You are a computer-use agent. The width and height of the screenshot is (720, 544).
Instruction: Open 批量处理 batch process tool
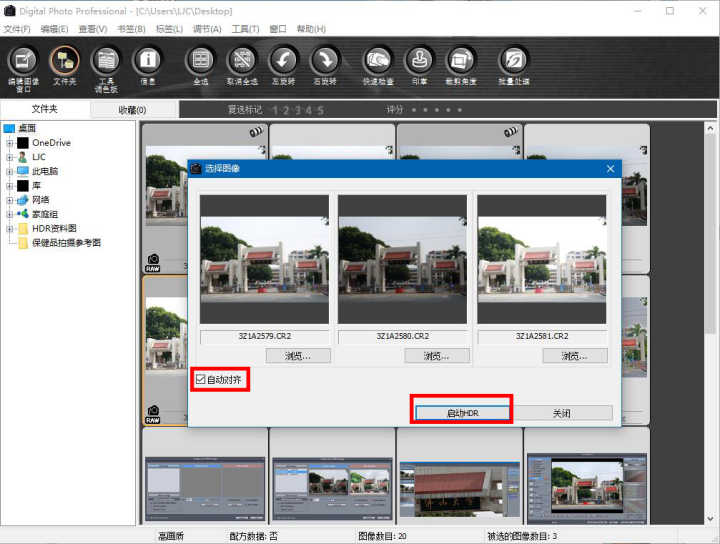[x=513, y=62]
